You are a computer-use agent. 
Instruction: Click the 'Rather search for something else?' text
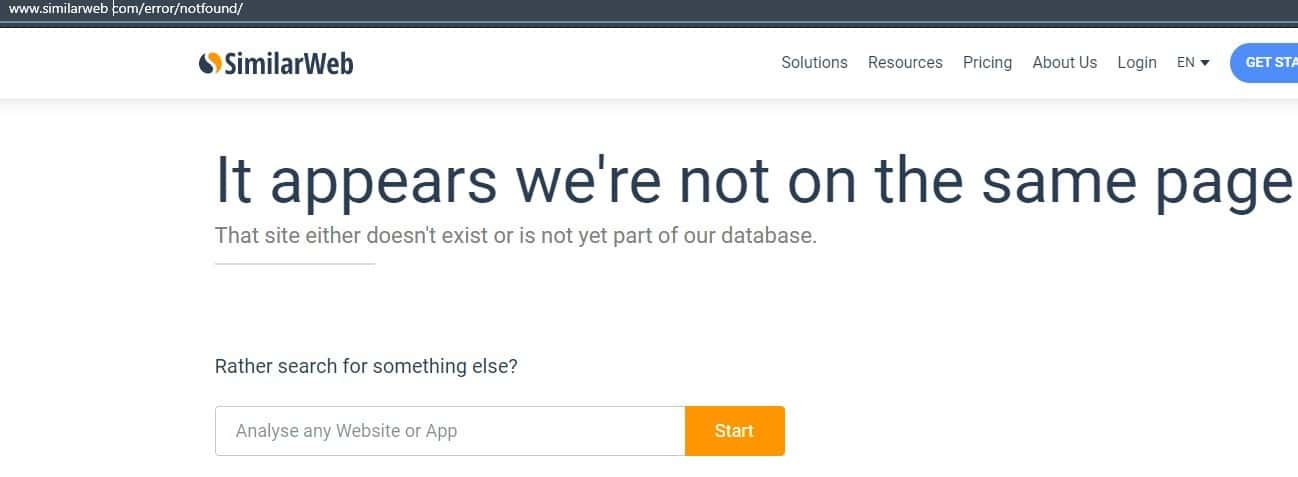tap(366, 366)
